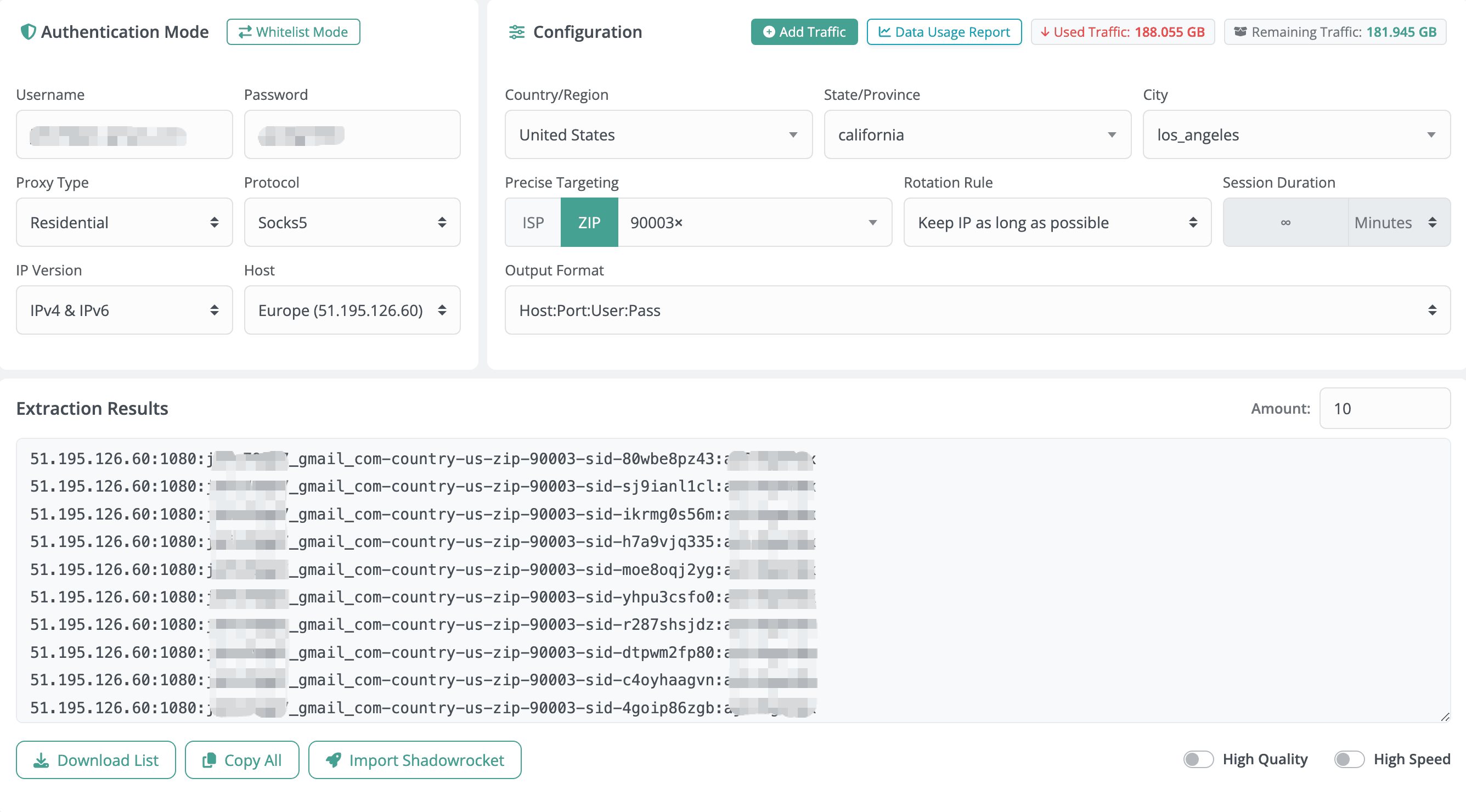Click the result line with sid-dtpwm2fp80

pos(424,652)
